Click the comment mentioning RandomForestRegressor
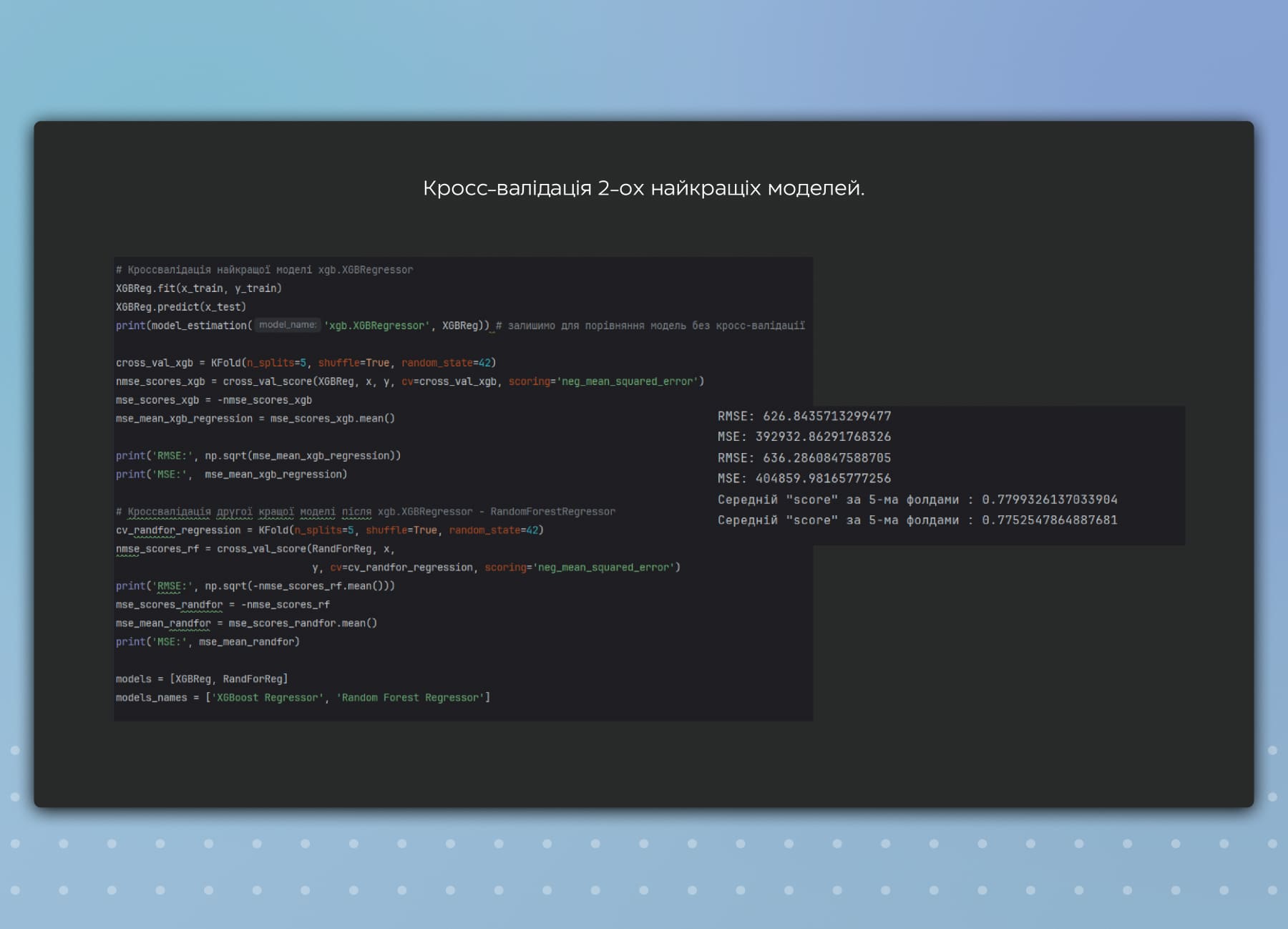The width and height of the screenshot is (1288, 929). [366, 512]
